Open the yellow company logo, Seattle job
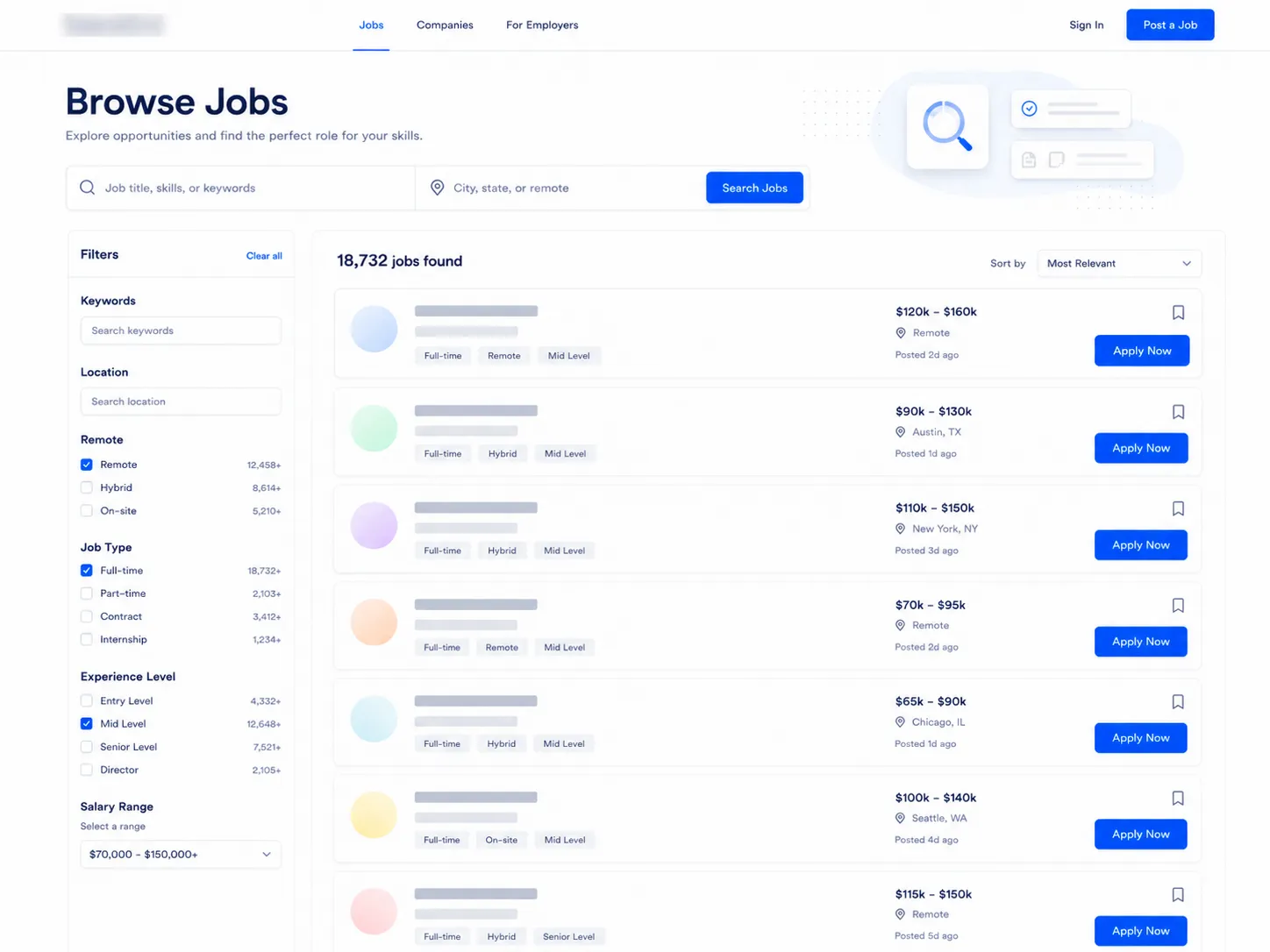1270x952 pixels. (x=374, y=814)
